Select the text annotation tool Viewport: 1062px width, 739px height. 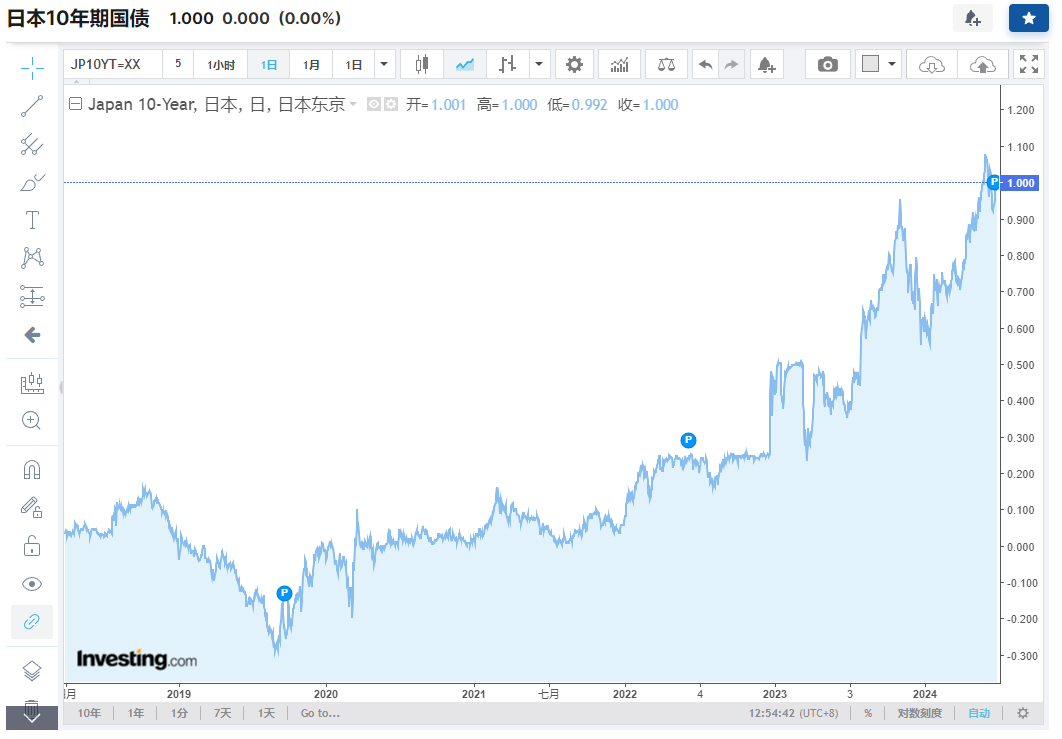32,220
